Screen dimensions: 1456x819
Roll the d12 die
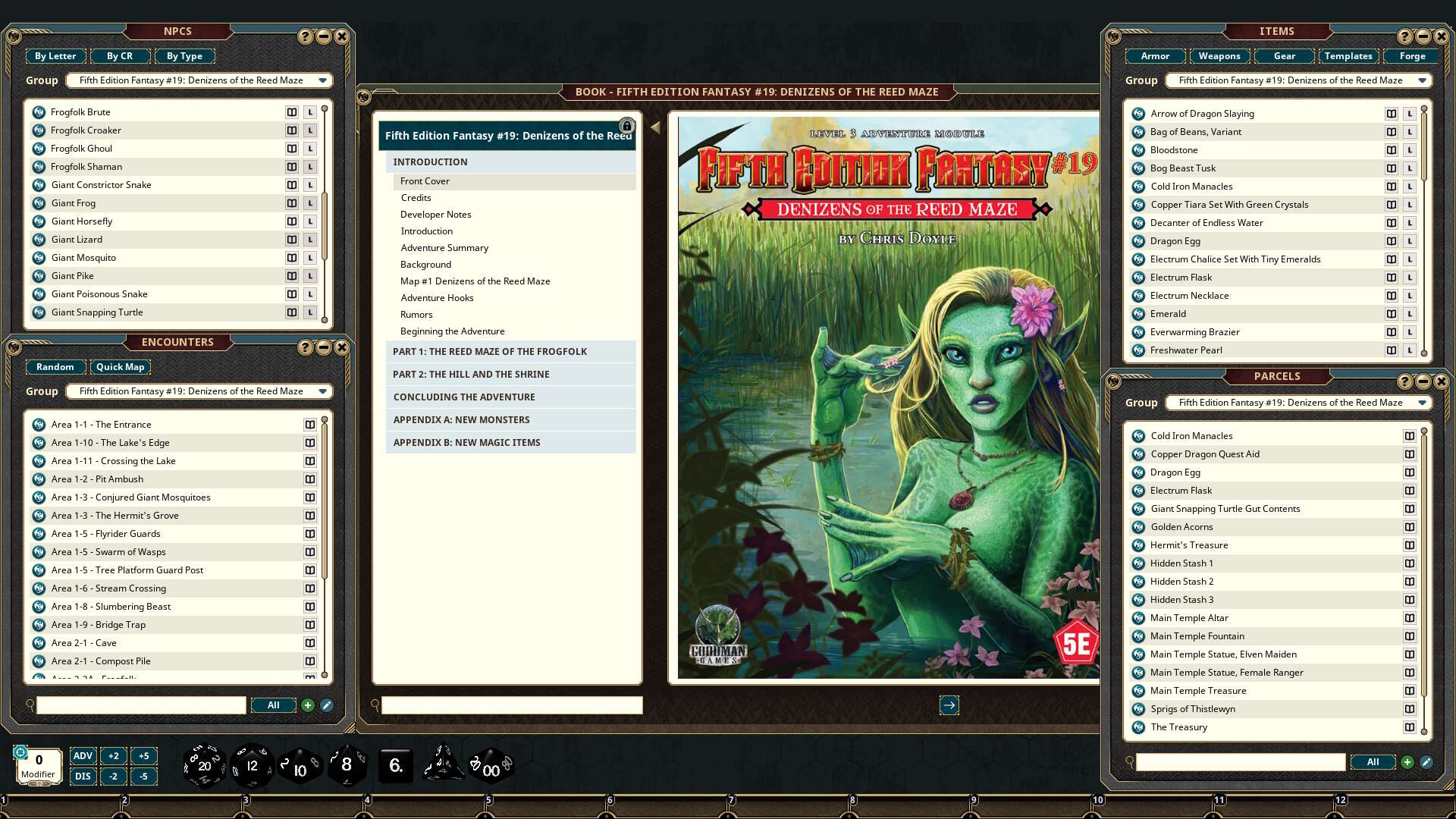tap(251, 765)
